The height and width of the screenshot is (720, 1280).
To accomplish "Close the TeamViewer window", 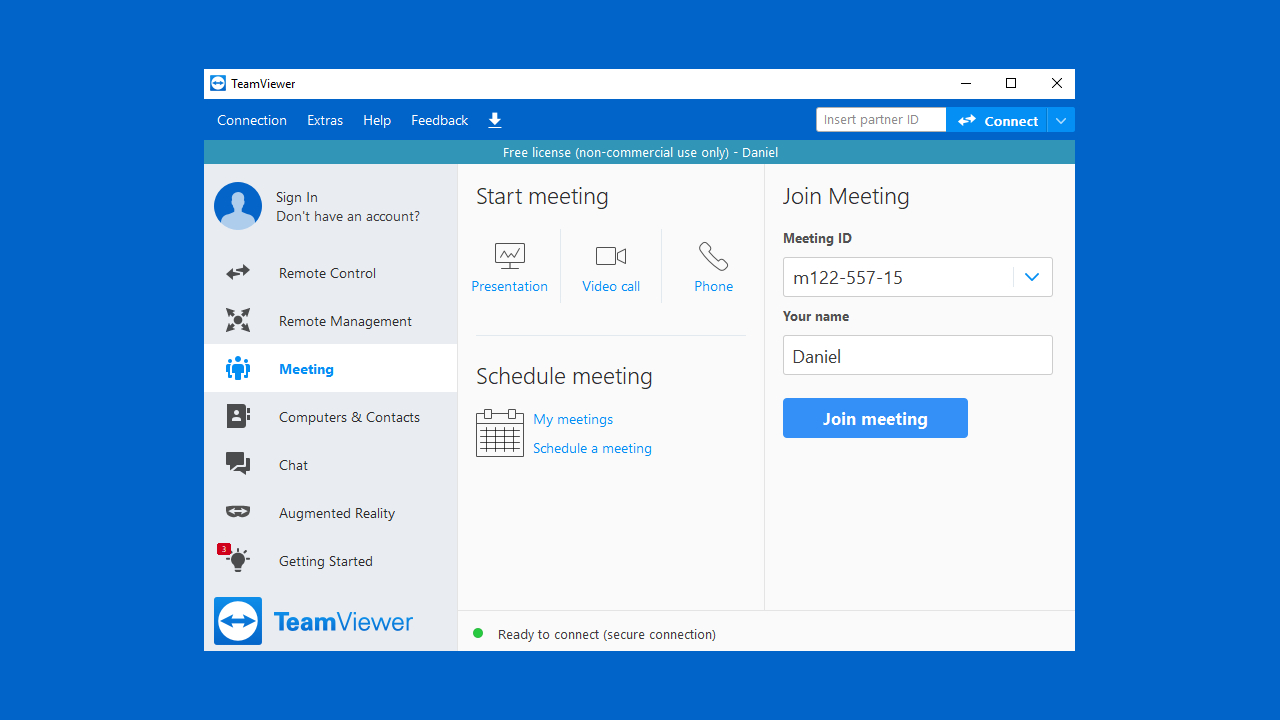I will point(1056,84).
